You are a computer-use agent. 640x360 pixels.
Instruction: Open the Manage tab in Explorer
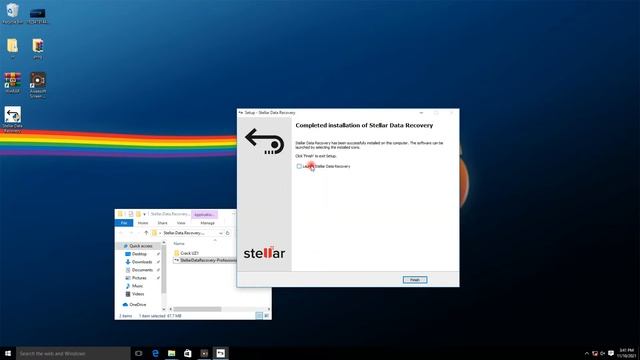click(x=207, y=223)
